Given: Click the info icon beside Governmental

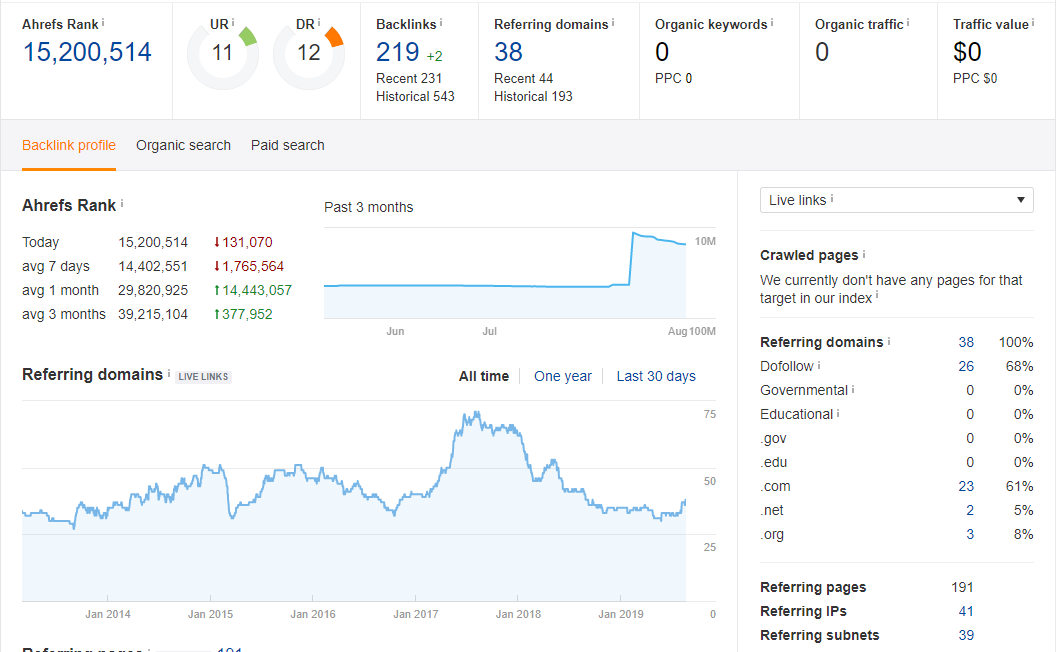Looking at the screenshot, I should [853, 389].
